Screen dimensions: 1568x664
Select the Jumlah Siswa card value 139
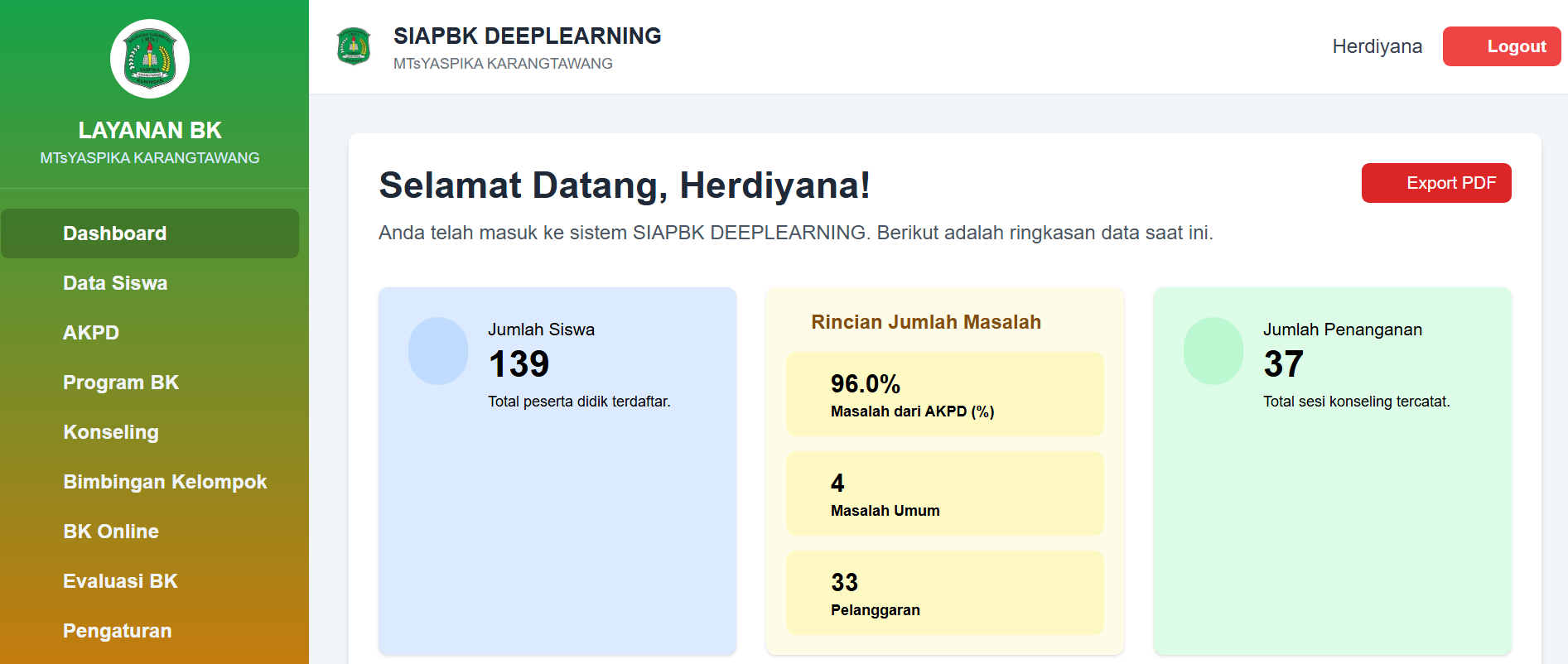[x=519, y=364]
